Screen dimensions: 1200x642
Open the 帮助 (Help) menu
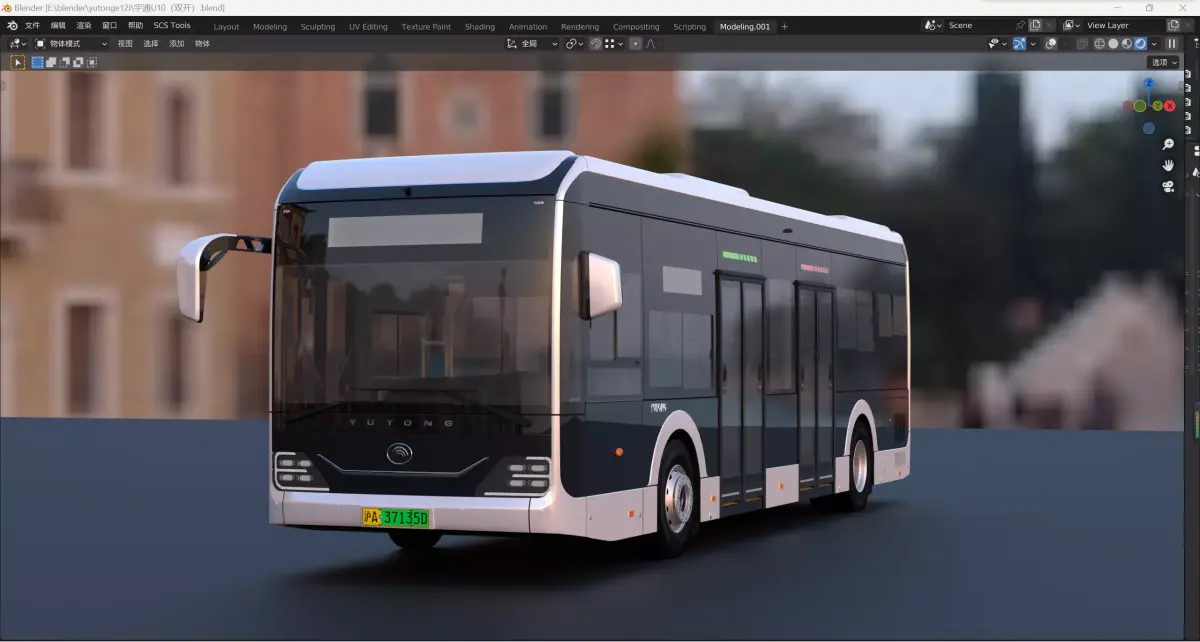pos(136,26)
